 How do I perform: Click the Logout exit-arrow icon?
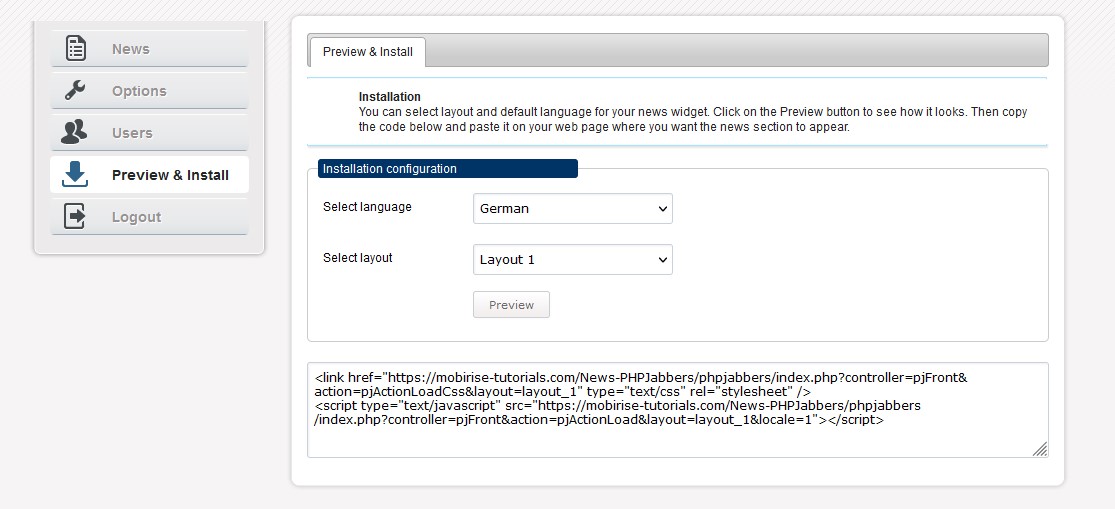pyautogui.click(x=75, y=216)
